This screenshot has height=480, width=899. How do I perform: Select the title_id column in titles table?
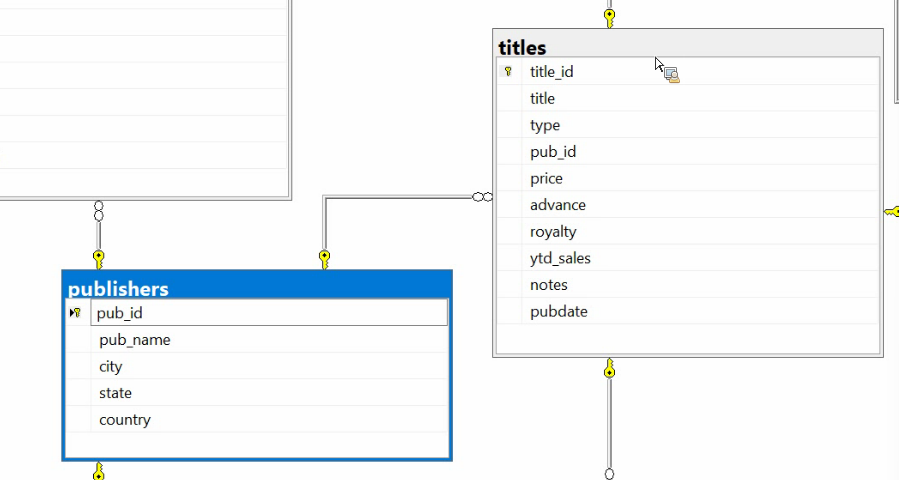[687, 72]
